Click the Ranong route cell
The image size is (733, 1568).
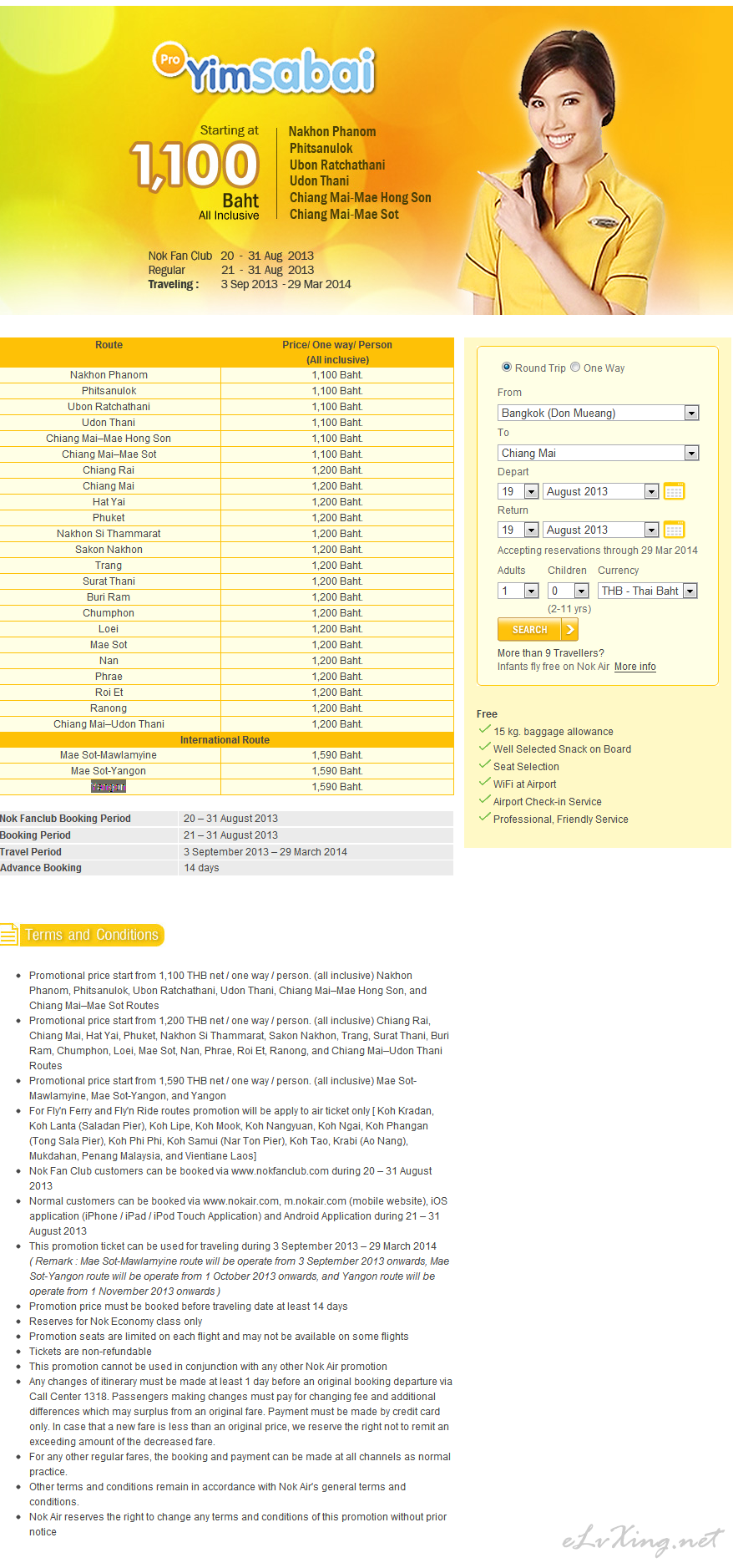click(109, 708)
